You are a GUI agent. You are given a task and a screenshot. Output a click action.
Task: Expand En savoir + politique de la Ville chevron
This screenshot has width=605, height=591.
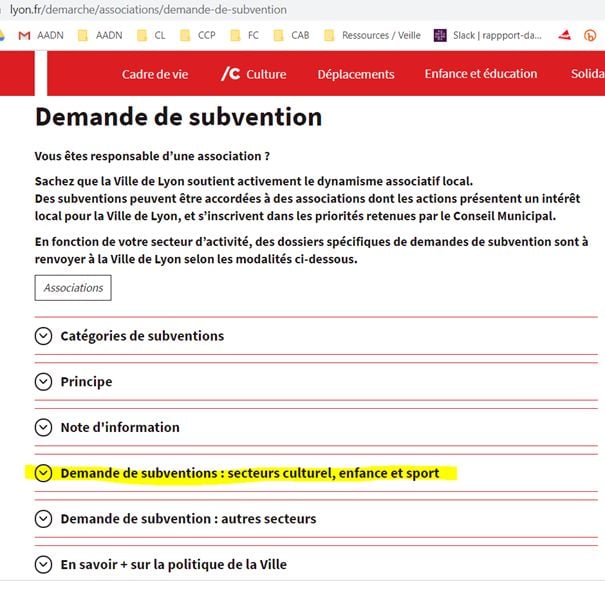tap(43, 564)
